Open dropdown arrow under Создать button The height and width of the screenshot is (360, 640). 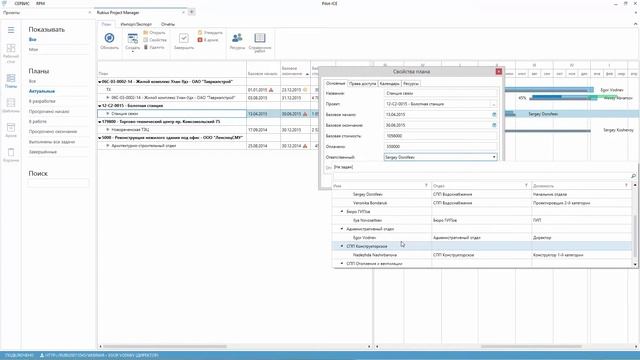tap(133, 51)
